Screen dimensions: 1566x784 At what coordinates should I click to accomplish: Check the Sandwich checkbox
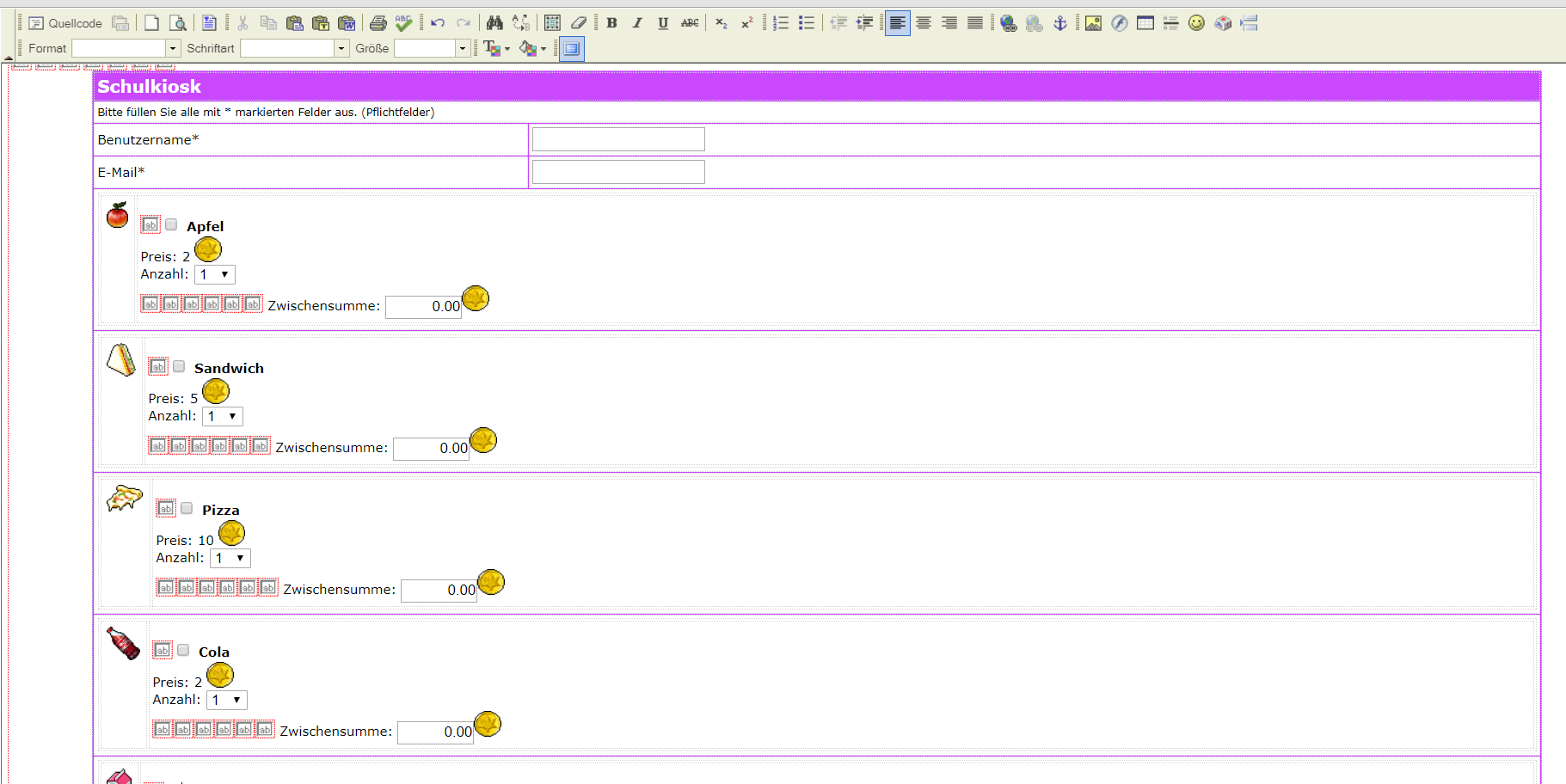179,366
